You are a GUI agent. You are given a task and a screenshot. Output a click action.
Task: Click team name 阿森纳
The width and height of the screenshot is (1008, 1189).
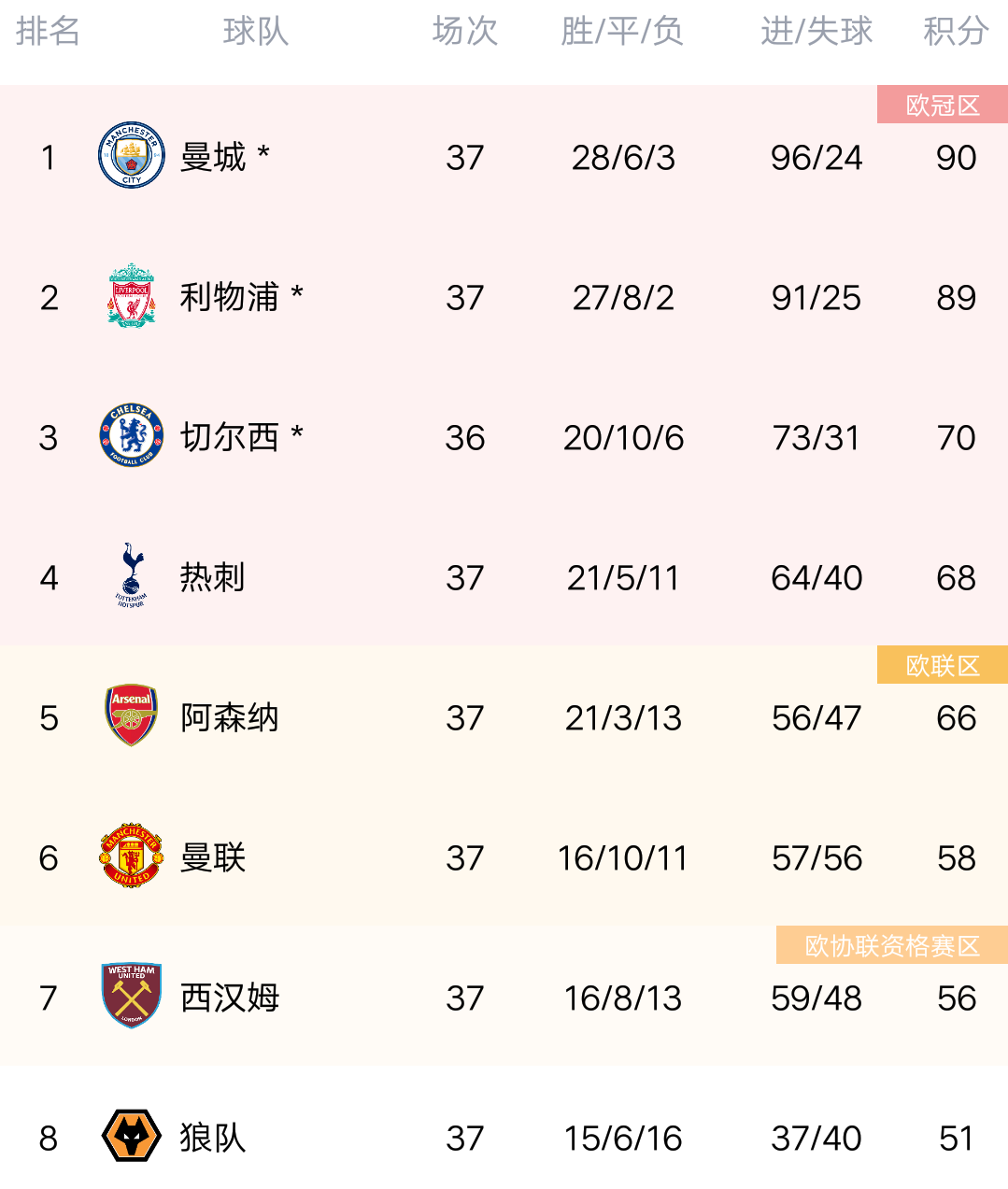pos(229,717)
